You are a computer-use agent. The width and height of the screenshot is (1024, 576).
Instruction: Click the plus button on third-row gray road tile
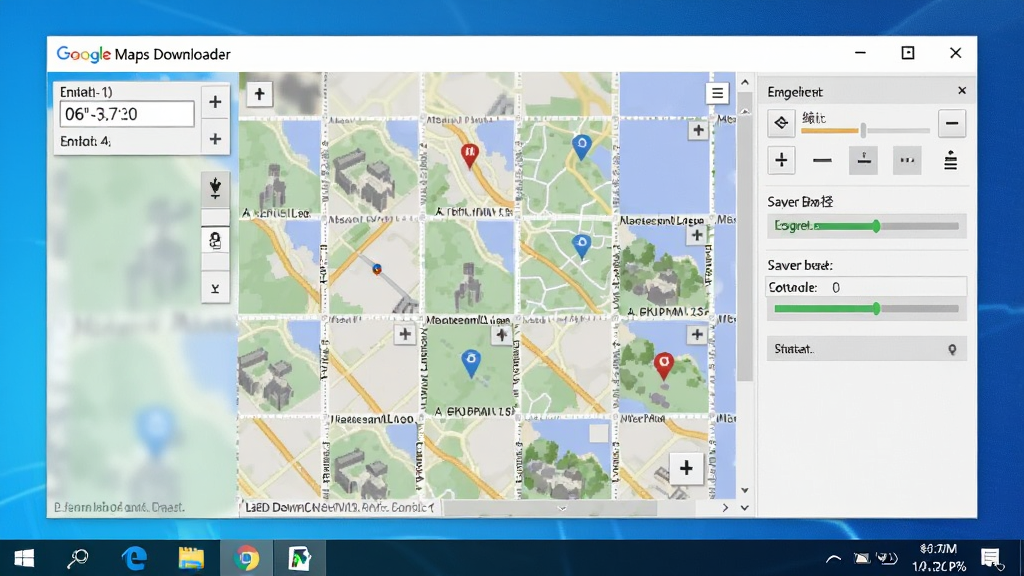pos(405,334)
